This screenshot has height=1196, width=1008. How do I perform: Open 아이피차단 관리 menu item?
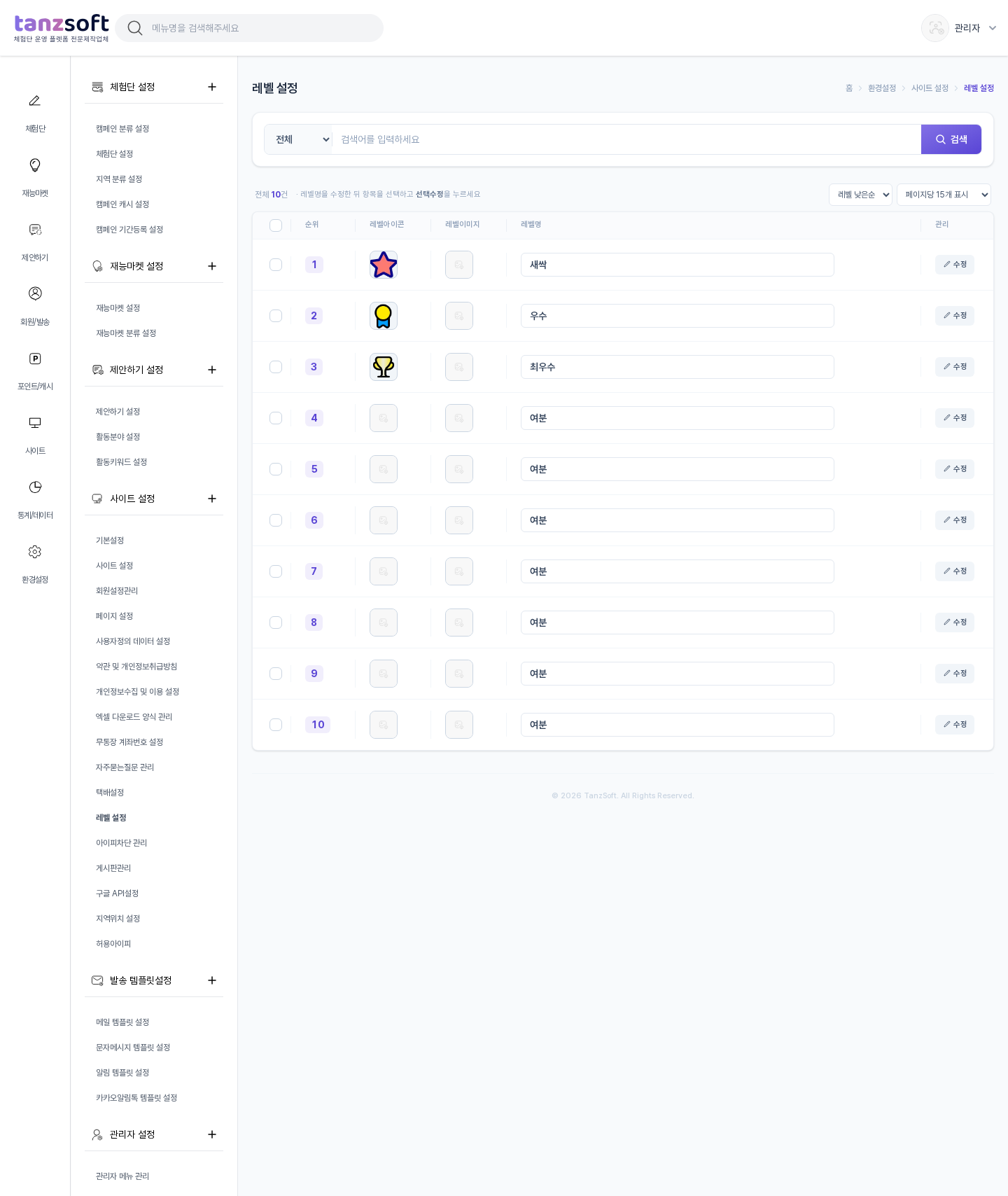point(121,843)
